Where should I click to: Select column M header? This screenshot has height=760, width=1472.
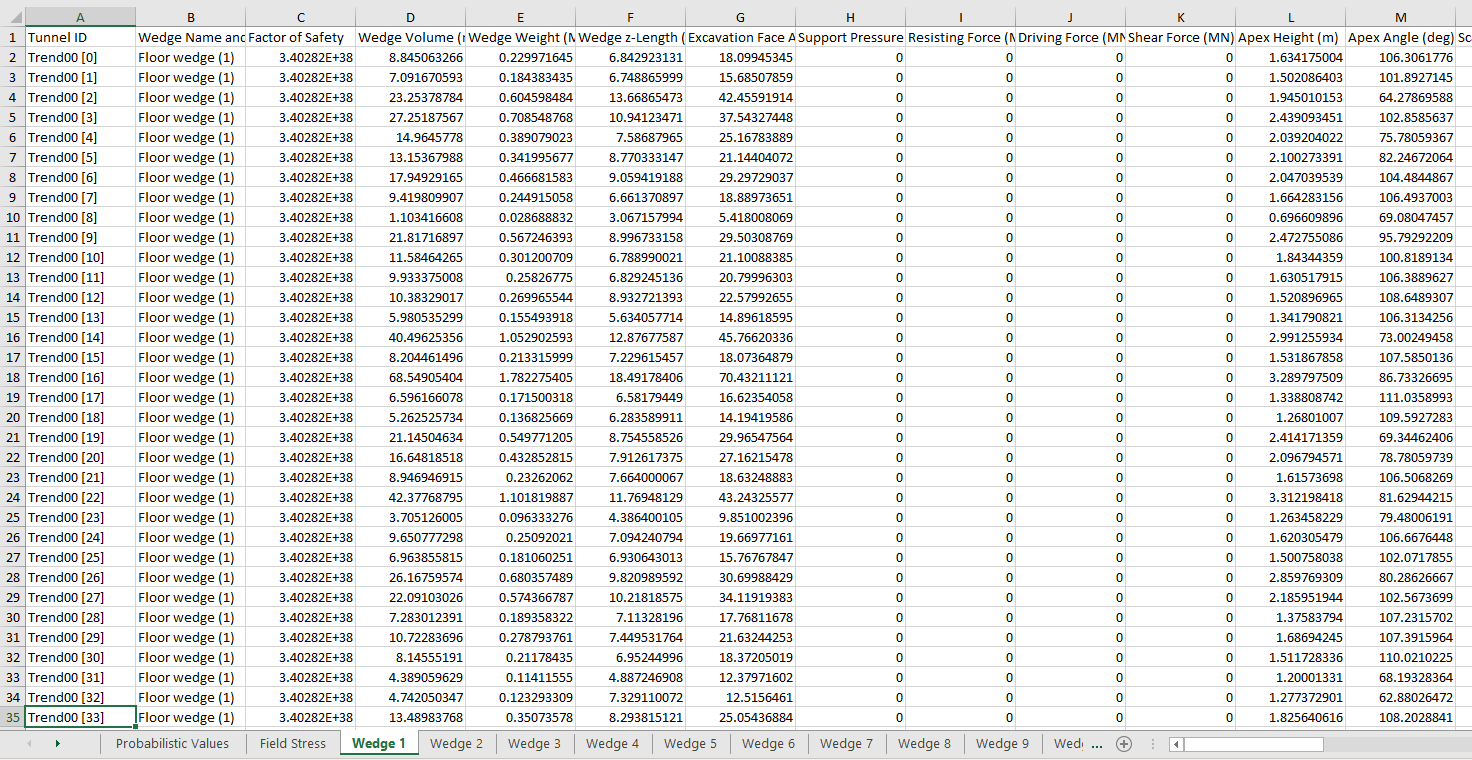click(1400, 17)
